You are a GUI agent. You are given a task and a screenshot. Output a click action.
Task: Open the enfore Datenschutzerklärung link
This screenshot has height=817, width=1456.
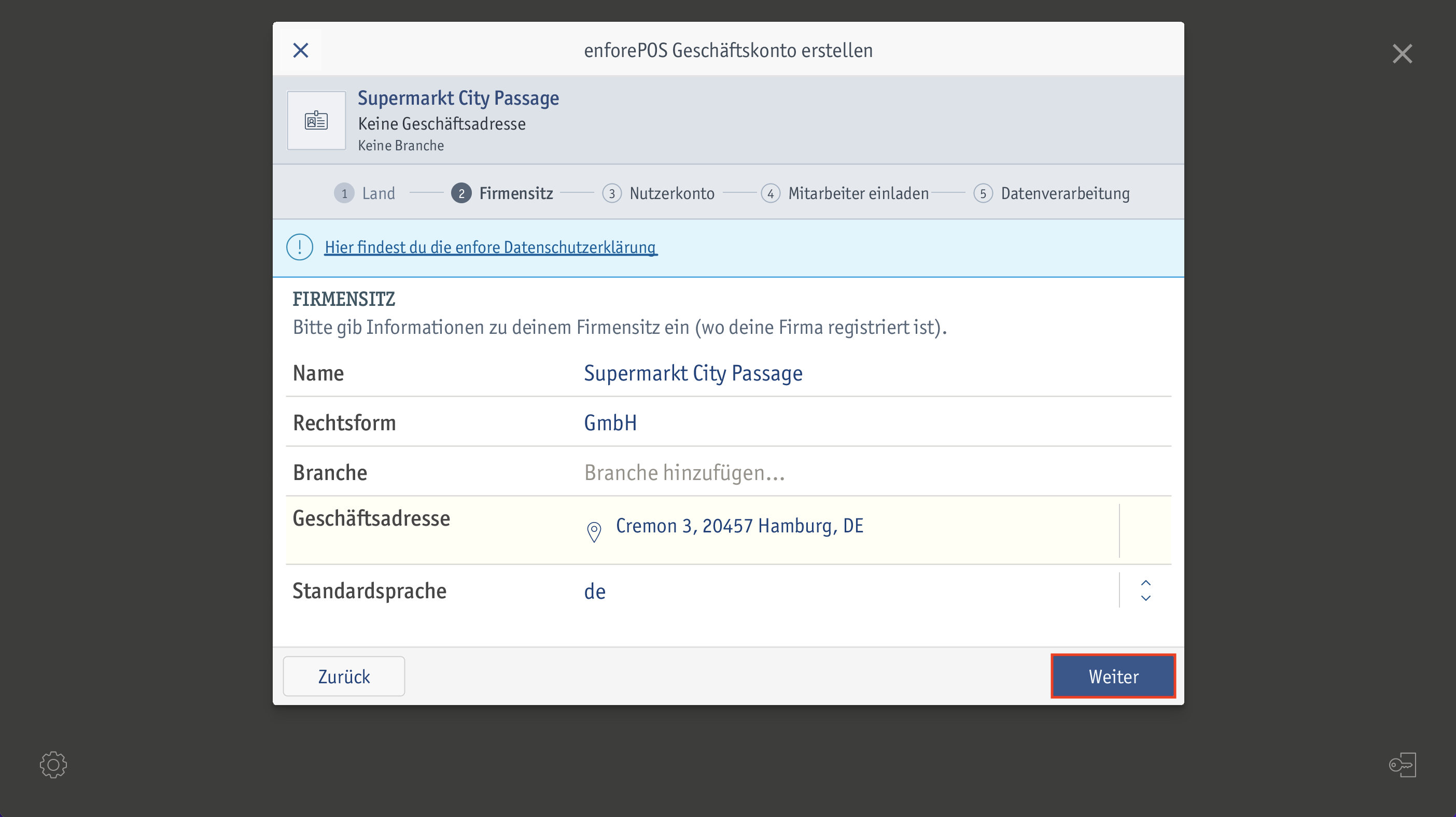pos(491,247)
